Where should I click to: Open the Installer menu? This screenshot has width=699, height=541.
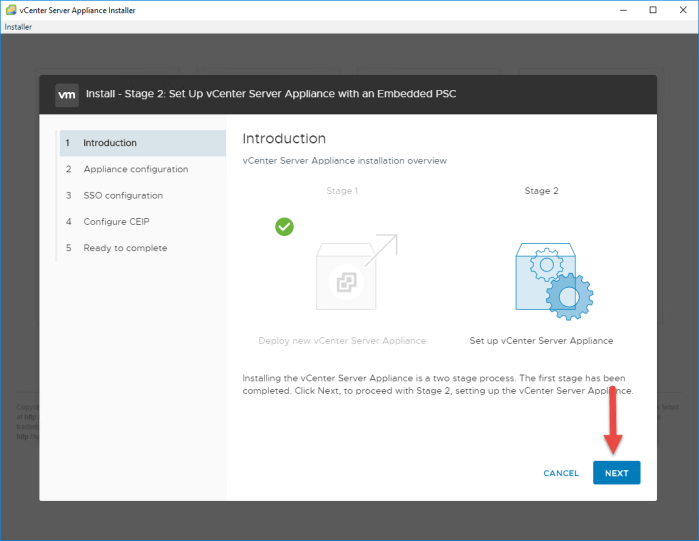click(x=18, y=27)
